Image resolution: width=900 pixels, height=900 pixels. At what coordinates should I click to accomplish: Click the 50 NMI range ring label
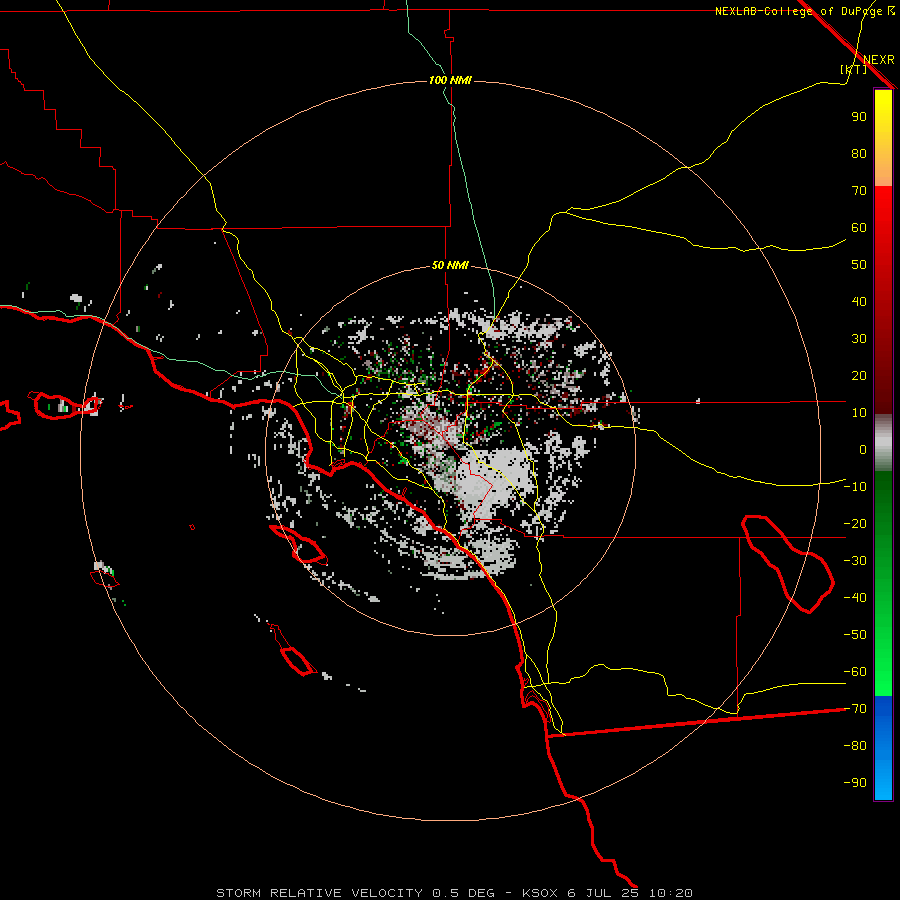coord(450,265)
